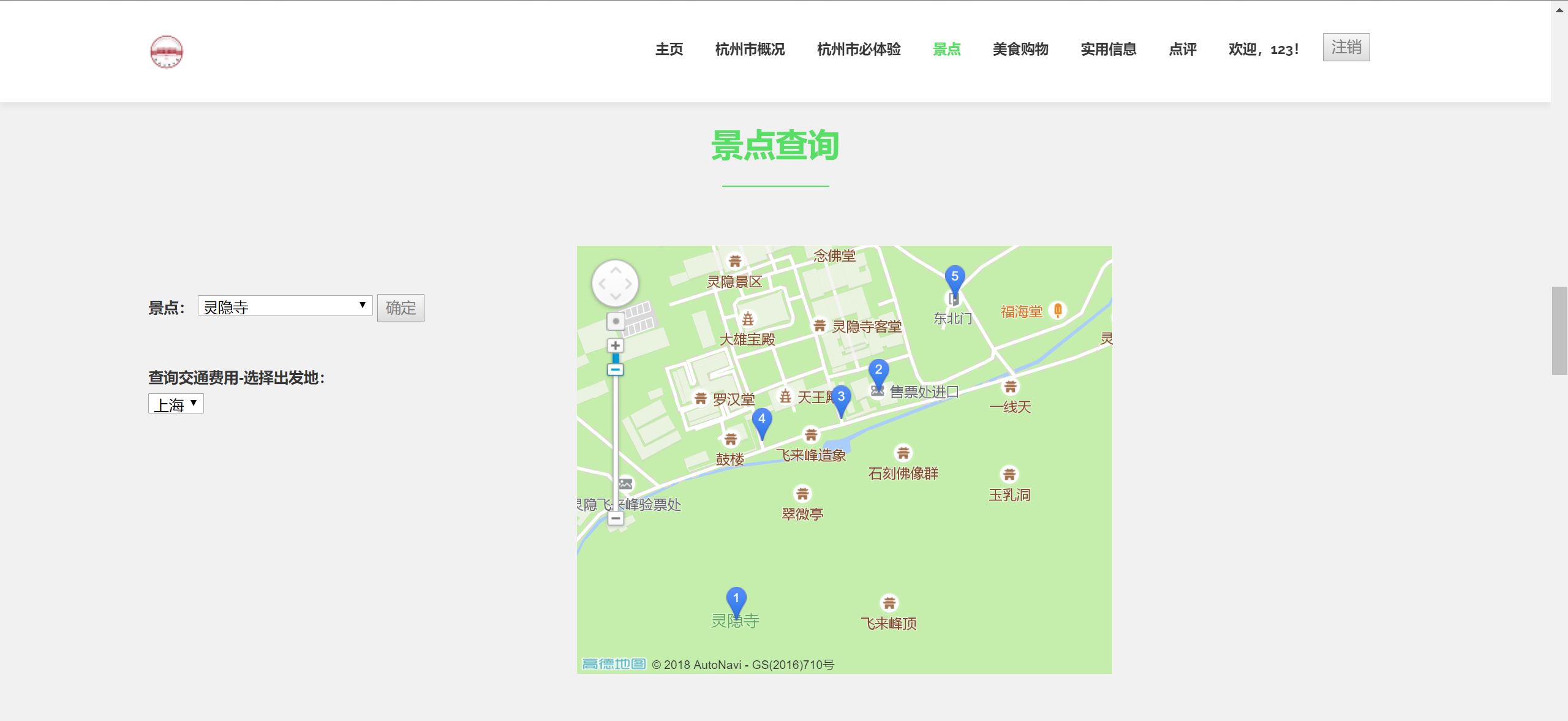Open the 景点 dropdown showing 灵隐寺
1568x721 pixels.
click(x=285, y=306)
